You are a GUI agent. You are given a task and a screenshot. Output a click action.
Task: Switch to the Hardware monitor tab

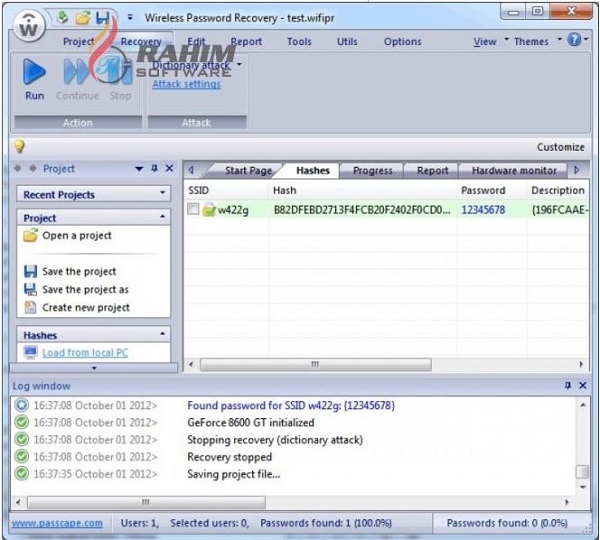tap(514, 170)
